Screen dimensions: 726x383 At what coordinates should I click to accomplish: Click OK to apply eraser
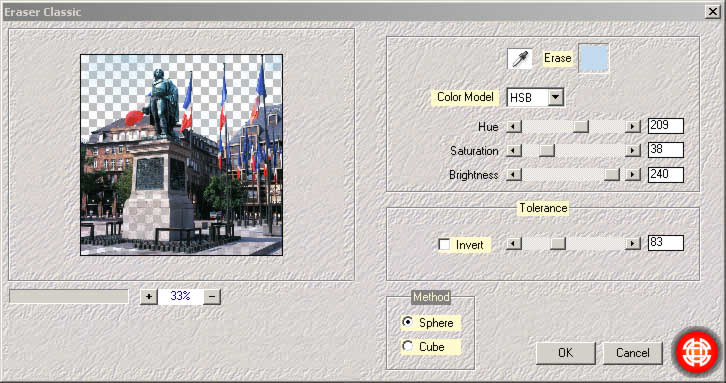[565, 353]
